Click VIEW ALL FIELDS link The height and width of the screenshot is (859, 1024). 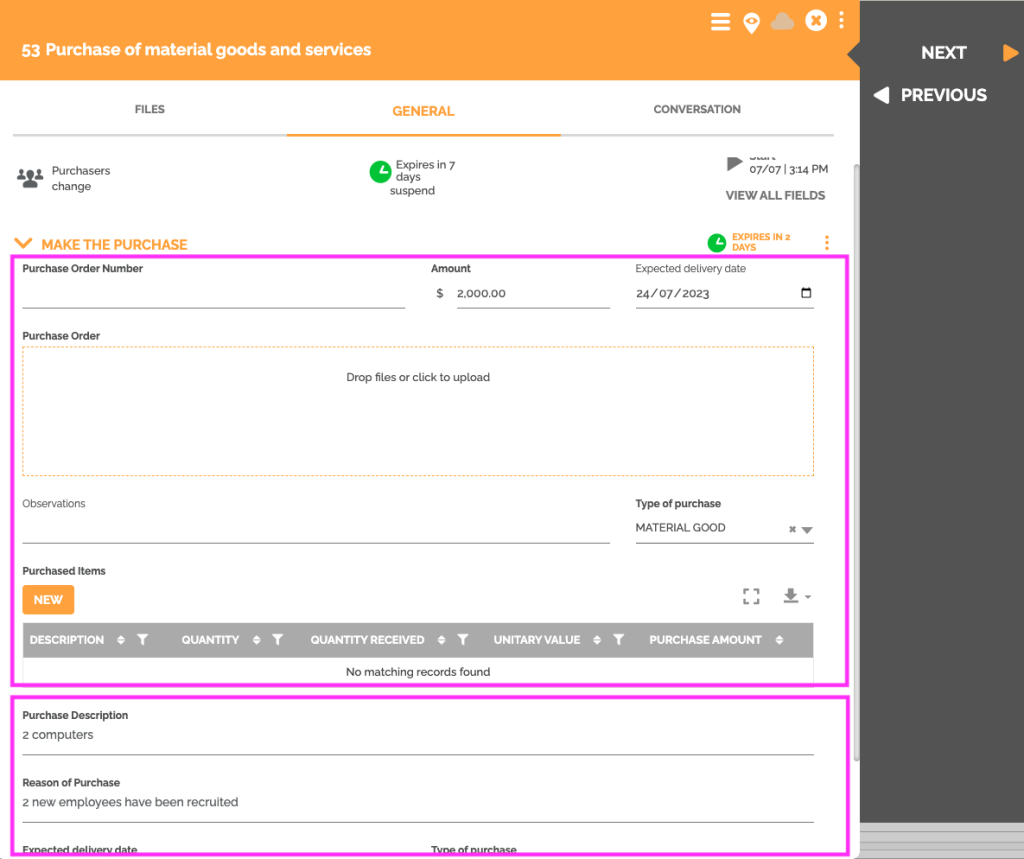[x=775, y=195]
